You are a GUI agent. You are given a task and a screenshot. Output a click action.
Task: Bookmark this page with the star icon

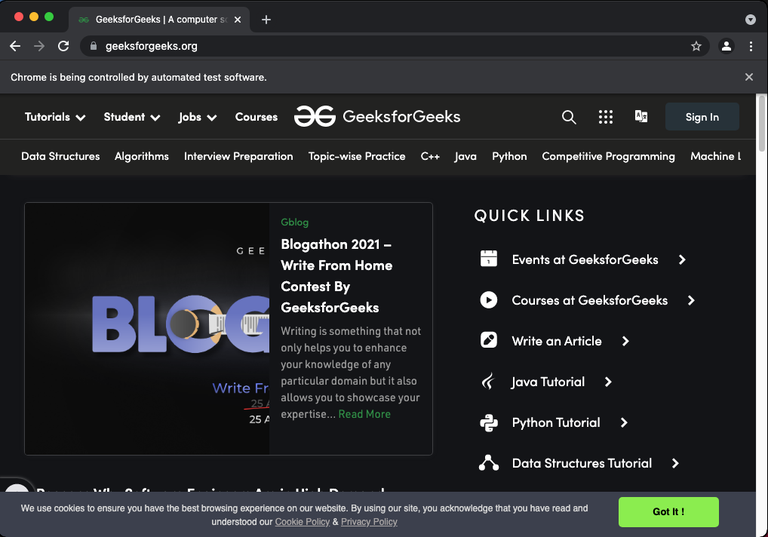click(x=696, y=46)
